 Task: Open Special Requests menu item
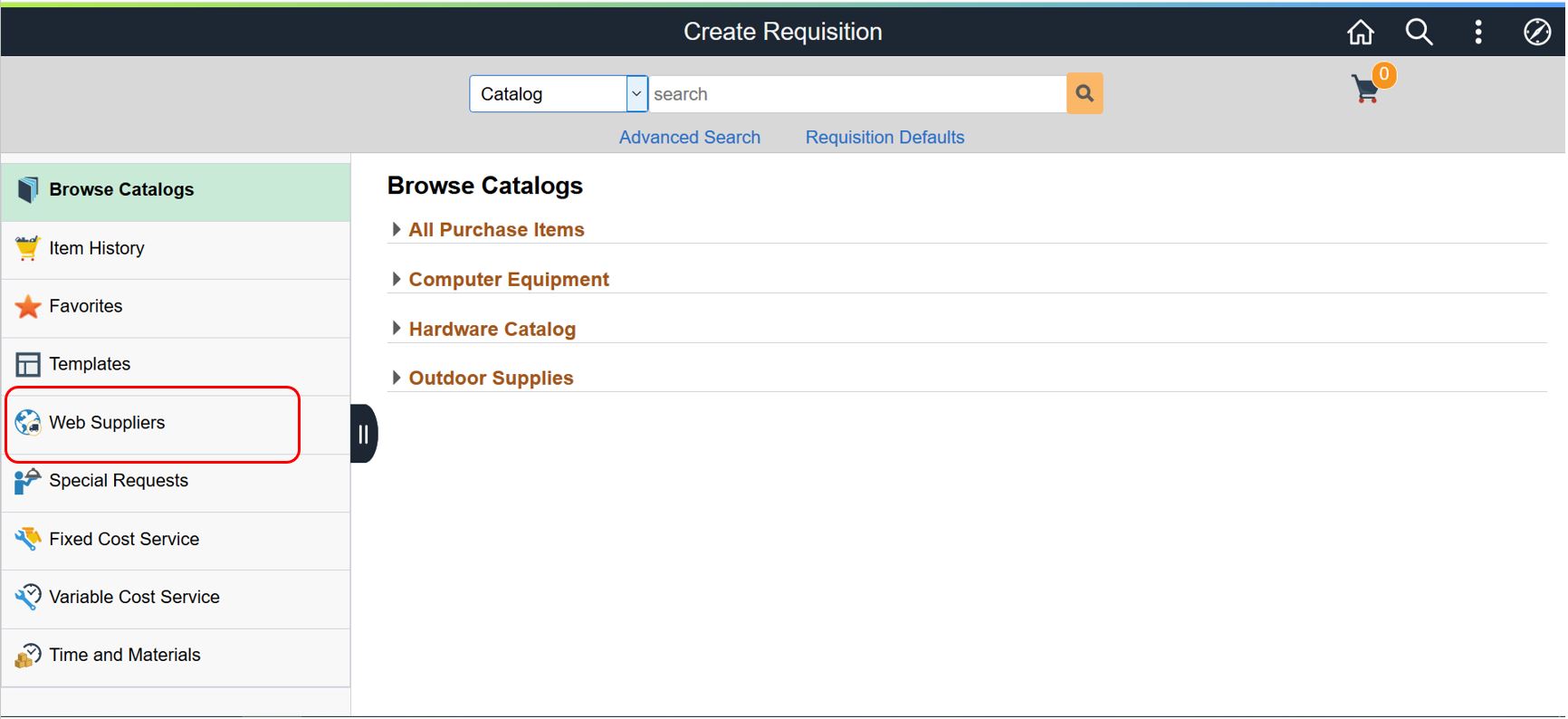point(119,481)
